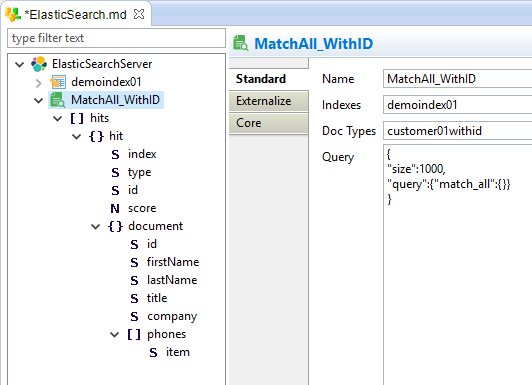Click the MatchAll_WithID header search icon

(x=241, y=43)
